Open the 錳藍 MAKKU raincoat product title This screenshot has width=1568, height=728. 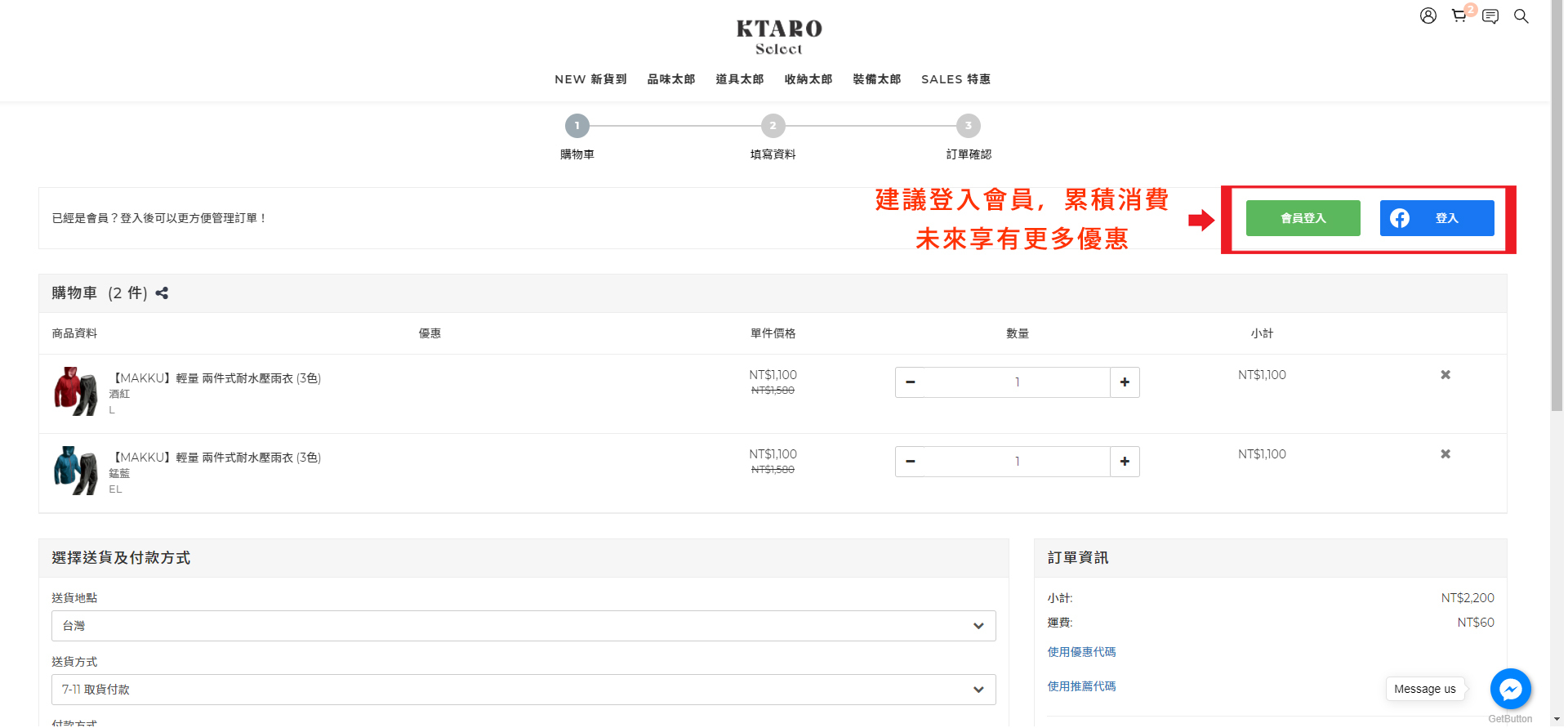pos(215,458)
